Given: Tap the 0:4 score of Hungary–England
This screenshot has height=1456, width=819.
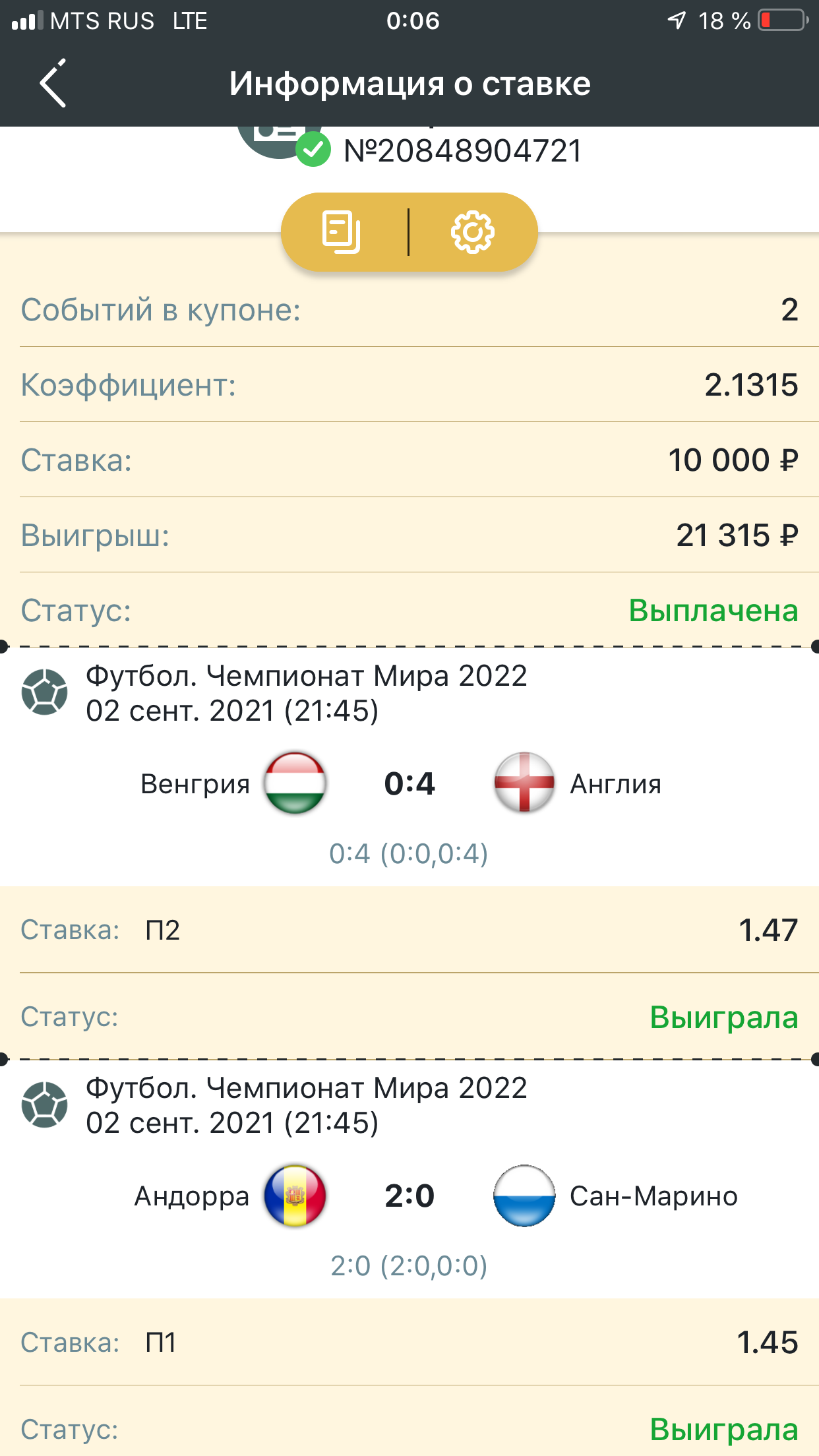Looking at the screenshot, I should pos(409,783).
